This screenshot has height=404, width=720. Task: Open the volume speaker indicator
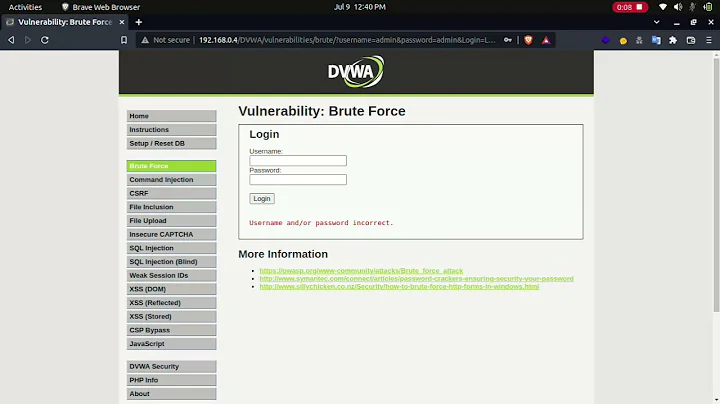(x=678, y=7)
